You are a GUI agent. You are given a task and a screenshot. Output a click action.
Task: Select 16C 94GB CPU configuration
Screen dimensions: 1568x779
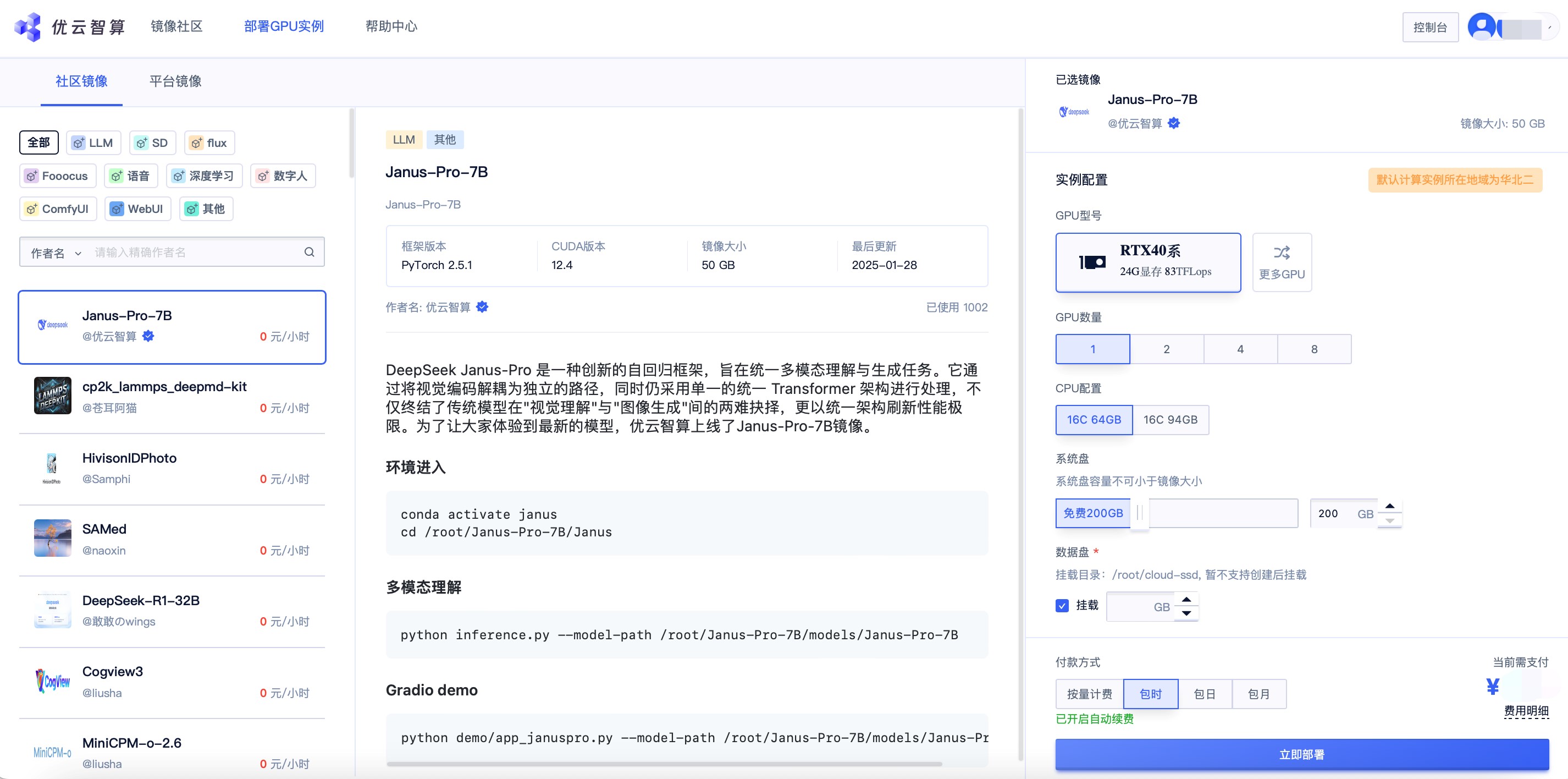tap(1170, 420)
